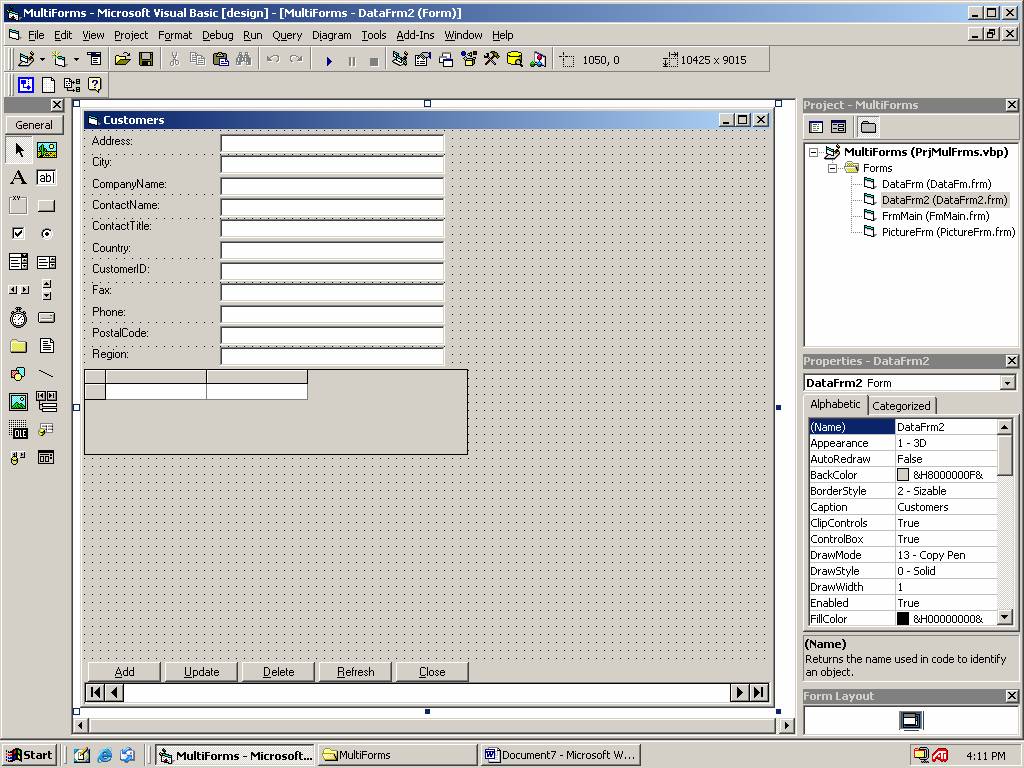Select the ListBox control tool

click(46, 262)
